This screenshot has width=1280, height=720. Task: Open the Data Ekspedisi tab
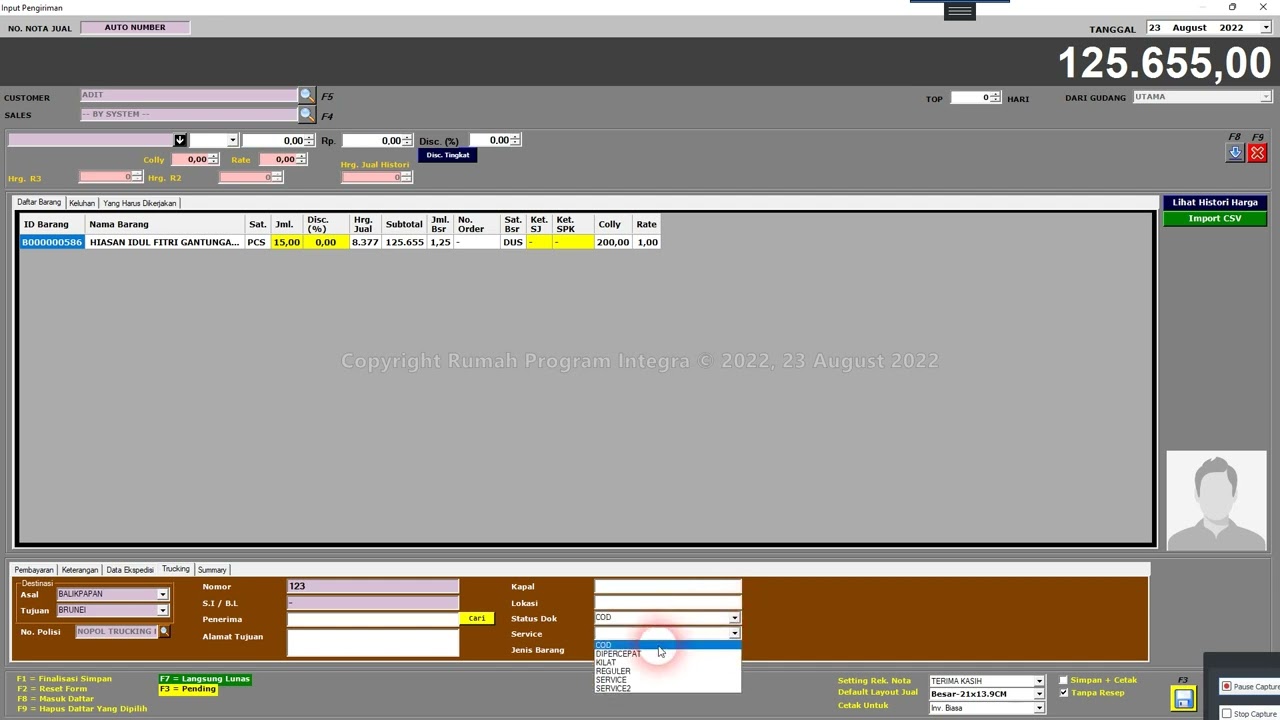pos(130,570)
